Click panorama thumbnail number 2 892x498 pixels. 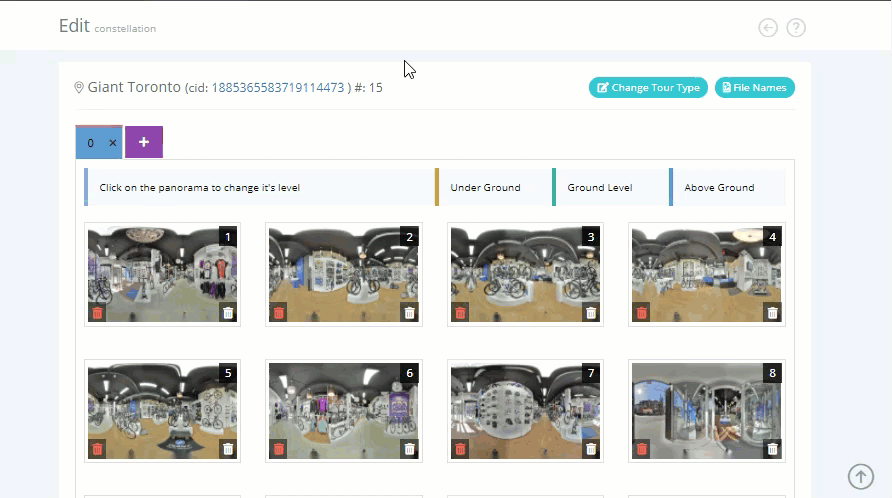pyautogui.click(x=344, y=274)
